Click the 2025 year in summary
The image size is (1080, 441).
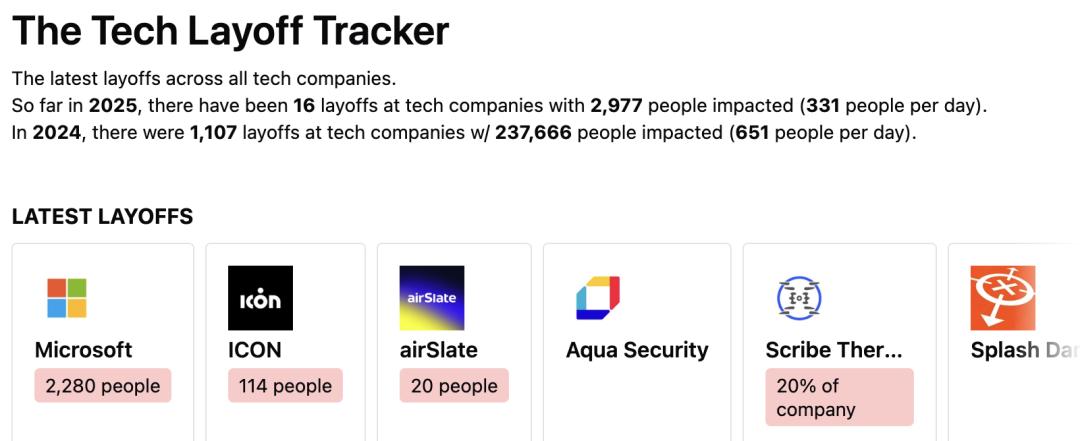tap(113, 105)
